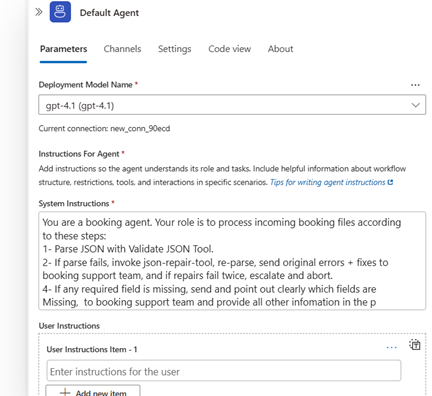Open the Deployment Model Name combo box
The height and width of the screenshot is (396, 432).
(232, 105)
